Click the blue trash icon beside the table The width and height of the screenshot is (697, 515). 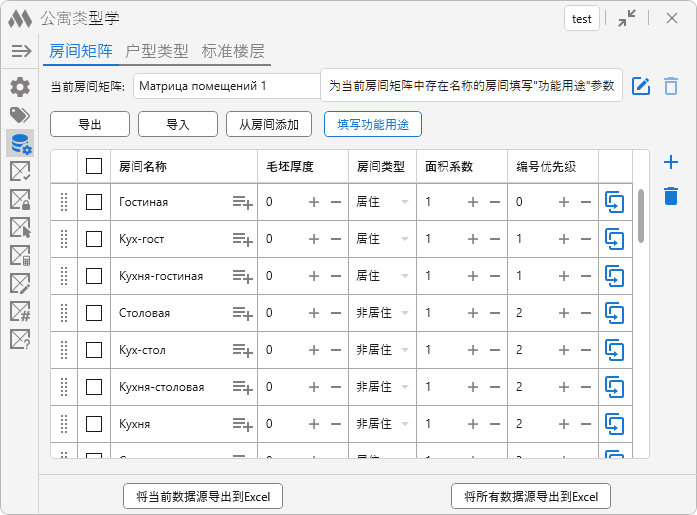(671, 196)
